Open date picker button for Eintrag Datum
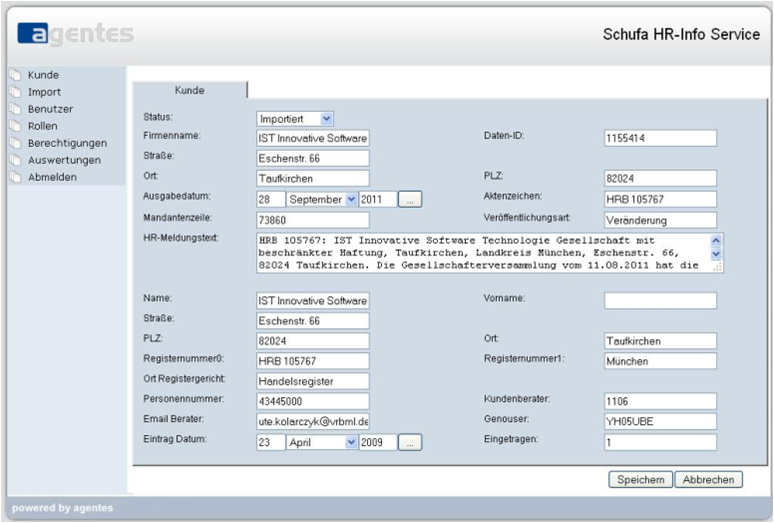Image resolution: width=774 pixels, height=523 pixels. tap(410, 442)
